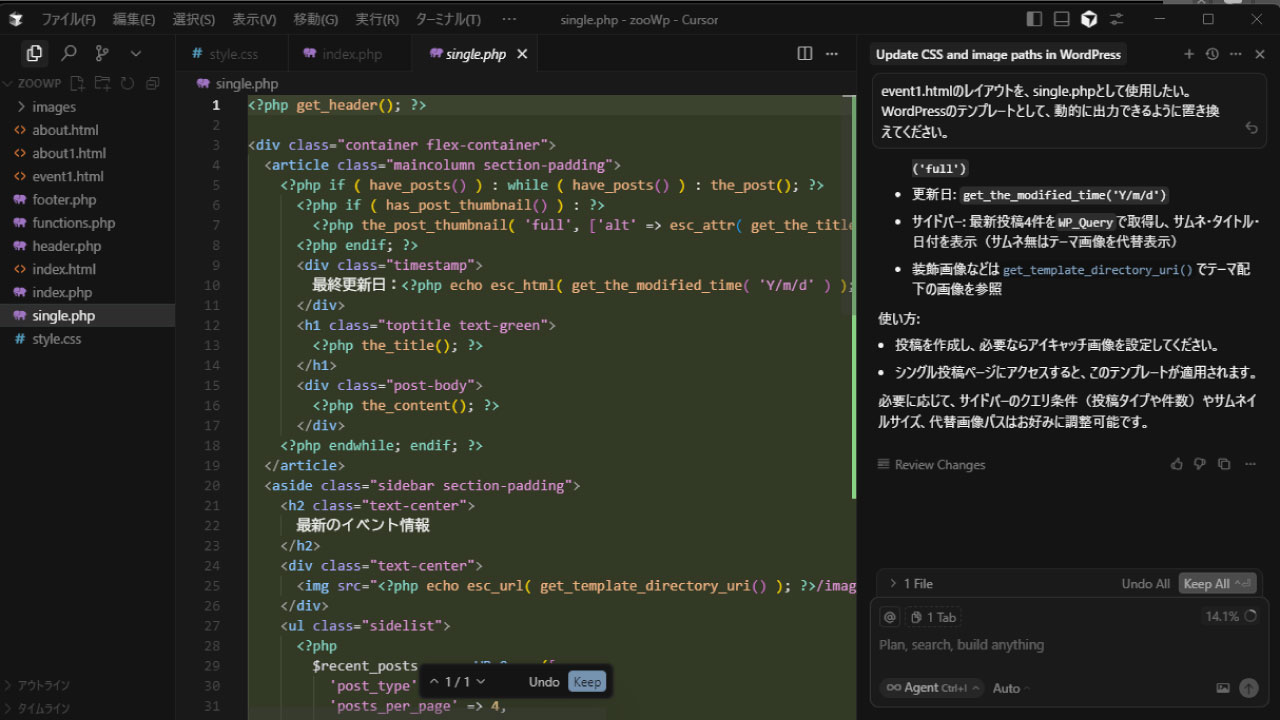Open the Cursor layout settings sliders icon
Screen dimensions: 1280x720
click(1117, 19)
